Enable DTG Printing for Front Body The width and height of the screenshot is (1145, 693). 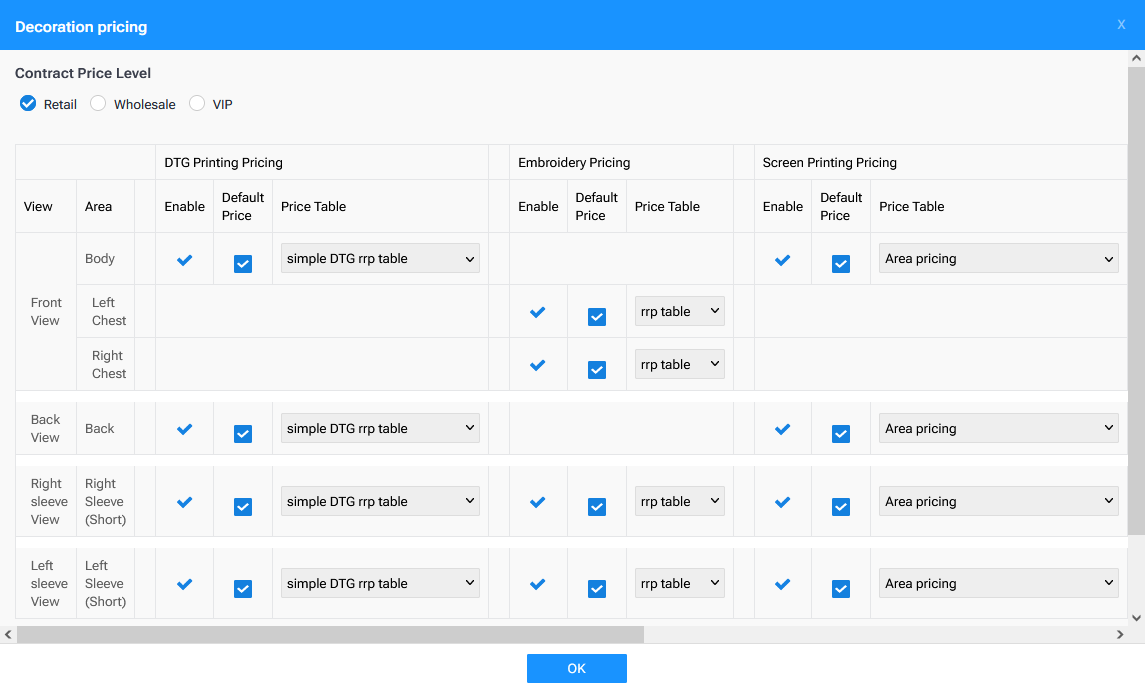[184, 258]
